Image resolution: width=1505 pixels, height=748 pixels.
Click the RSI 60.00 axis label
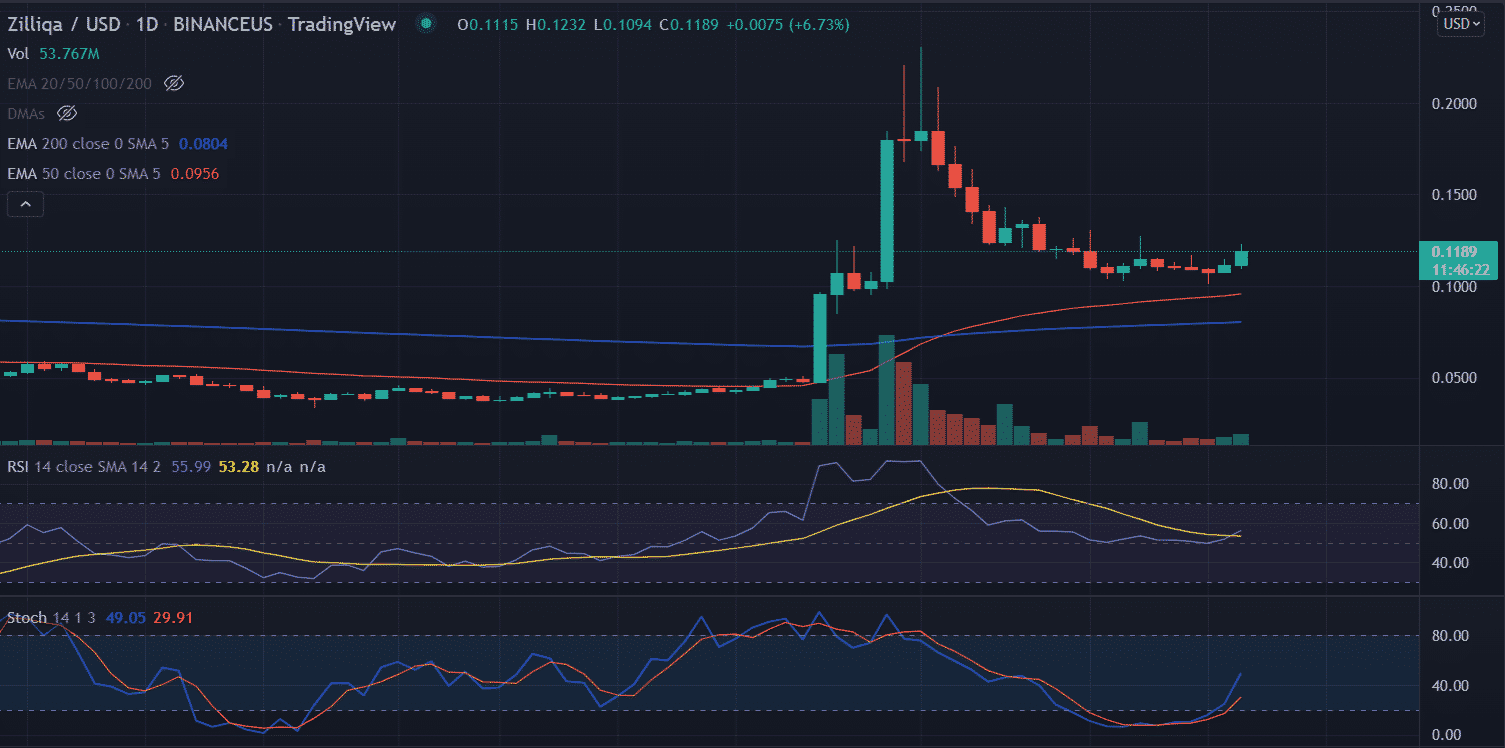[1449, 524]
